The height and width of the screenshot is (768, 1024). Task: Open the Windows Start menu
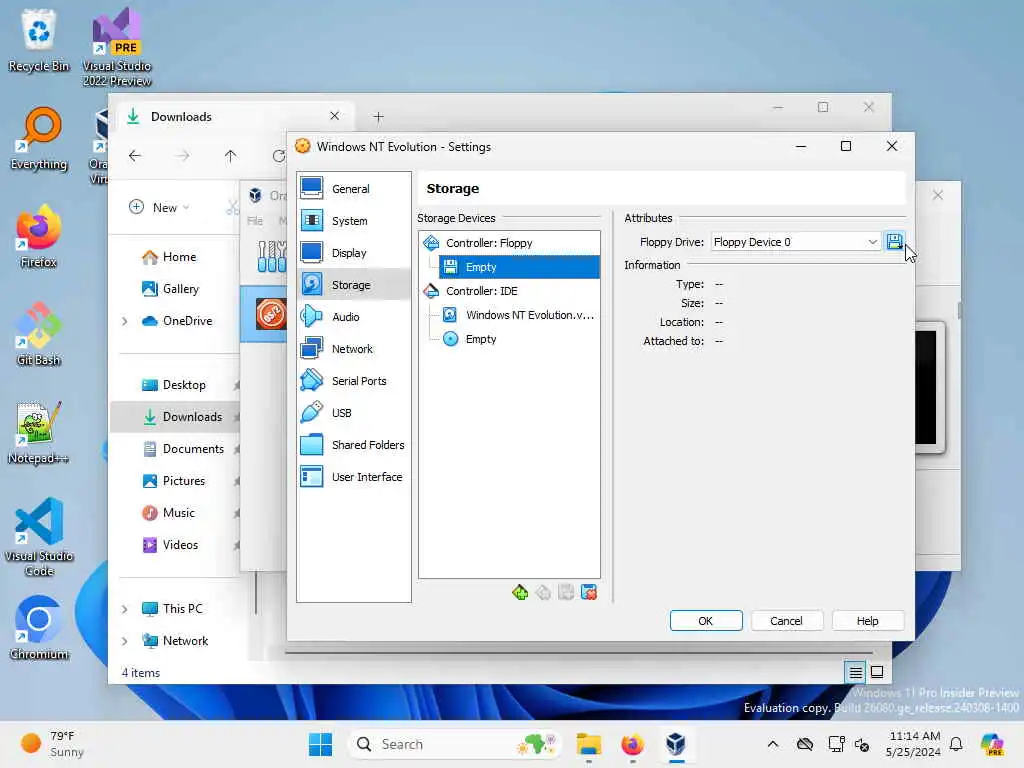click(321, 744)
